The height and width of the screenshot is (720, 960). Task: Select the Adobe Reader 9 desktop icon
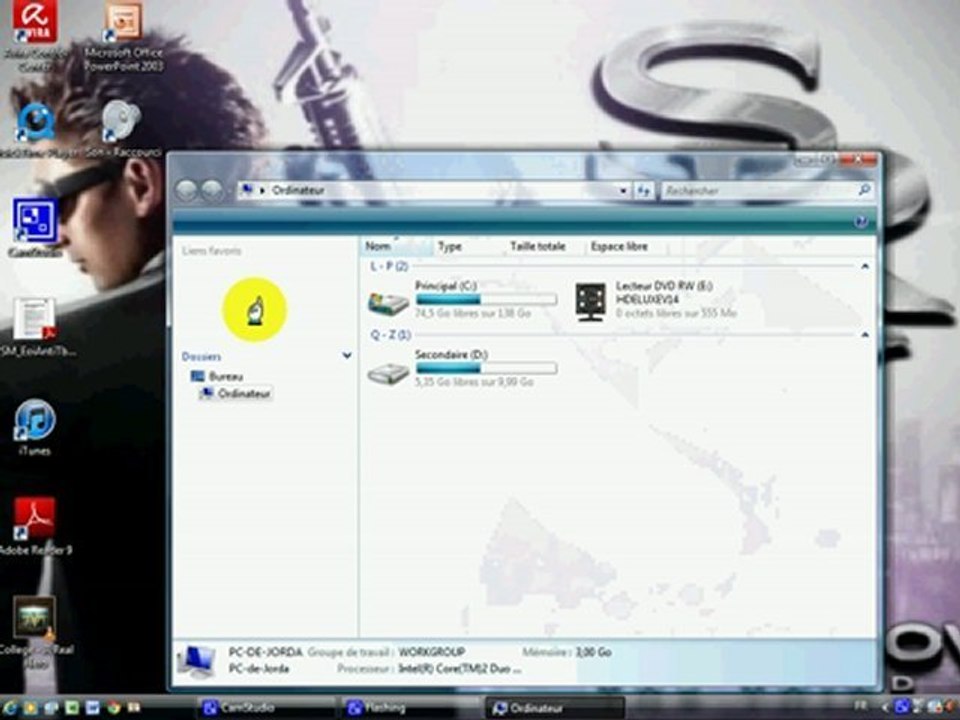click(x=35, y=518)
